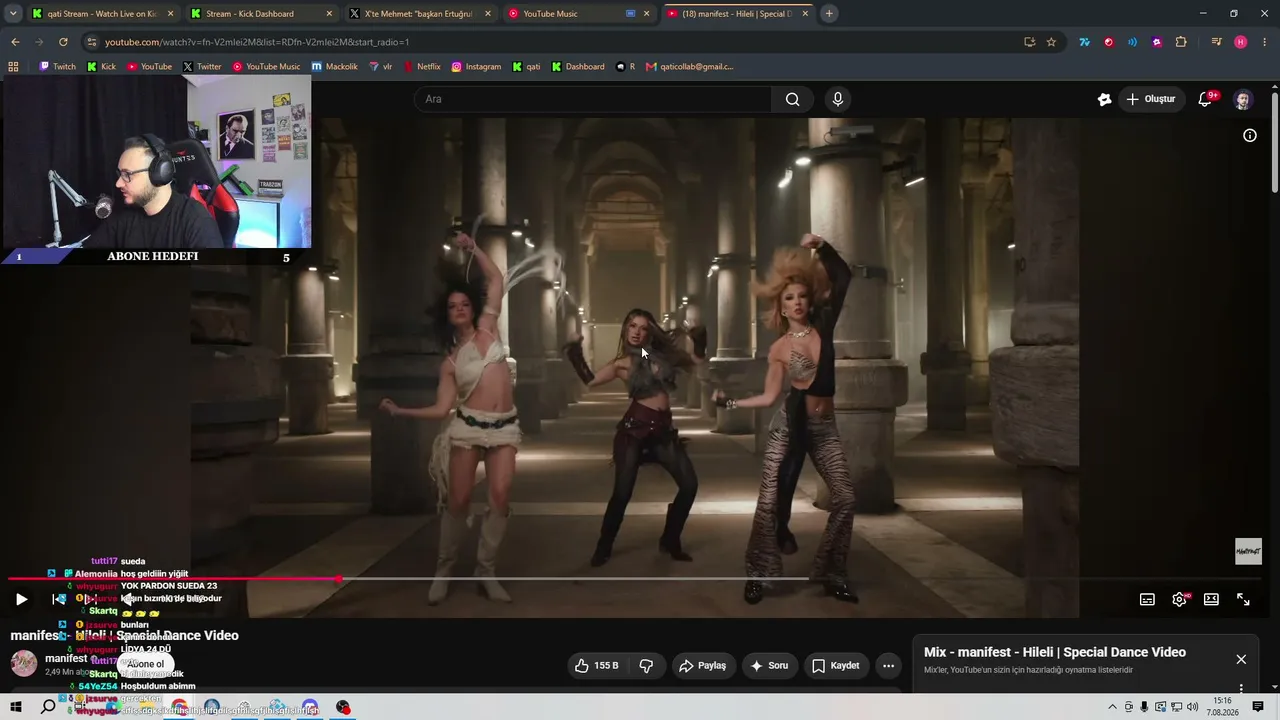The image size is (1280, 720).
Task: Open the Twitch bookmark
Action: click(57, 67)
